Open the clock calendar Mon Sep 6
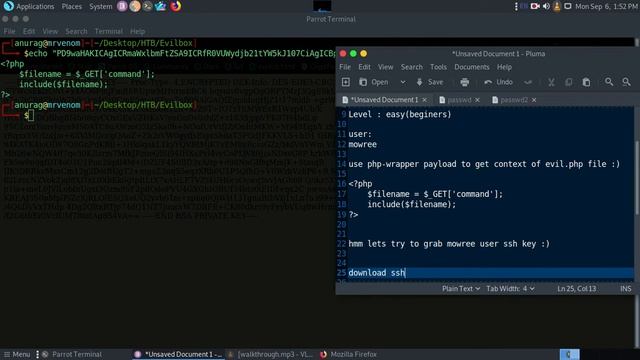640x360 pixels. 606,6
